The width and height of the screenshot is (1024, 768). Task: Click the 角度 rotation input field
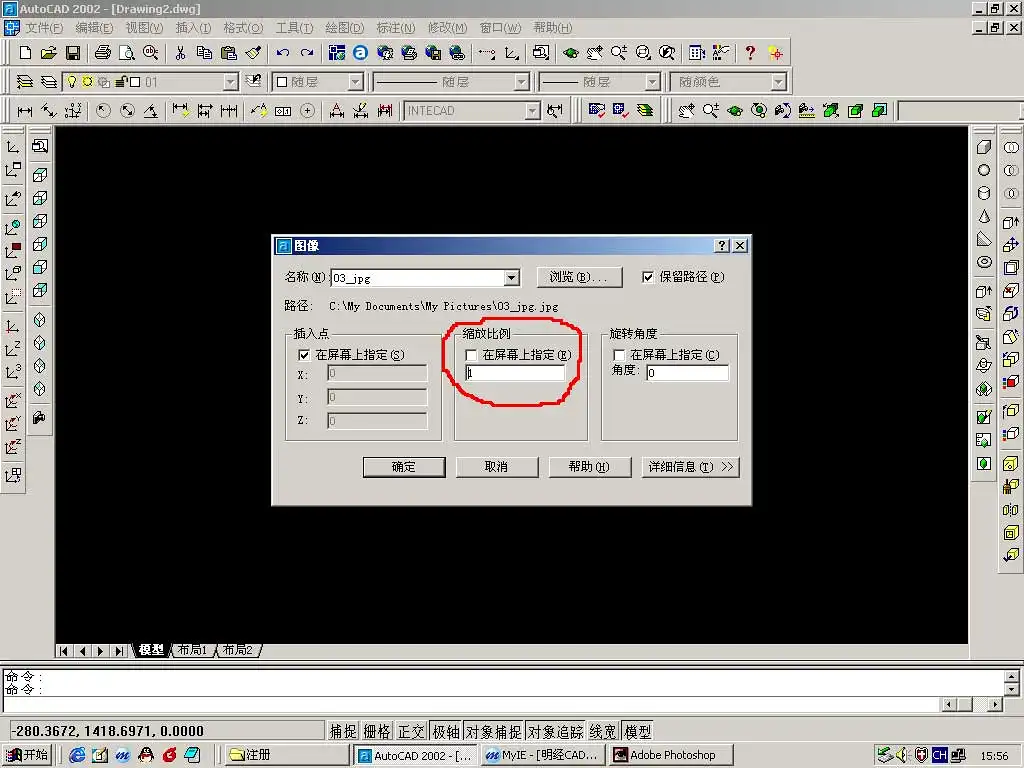click(687, 373)
